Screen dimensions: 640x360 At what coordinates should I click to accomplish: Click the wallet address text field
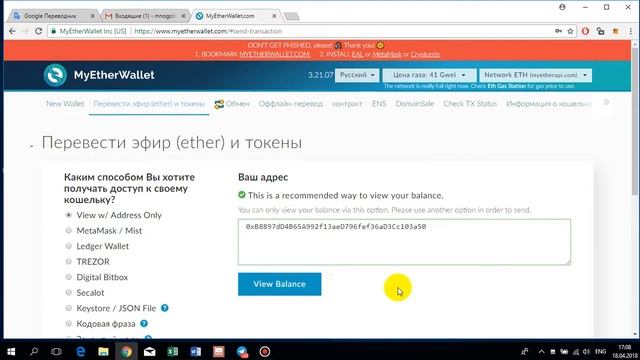click(x=404, y=242)
